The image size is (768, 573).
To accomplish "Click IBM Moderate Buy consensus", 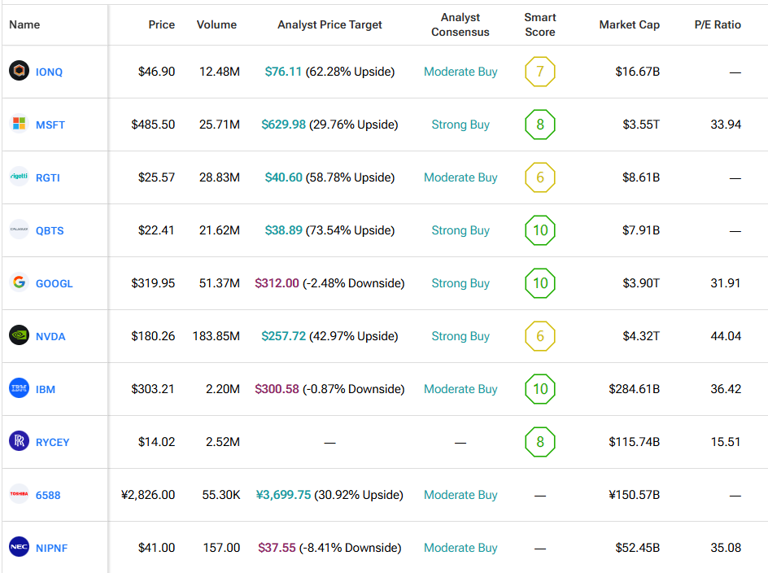I will point(460,389).
